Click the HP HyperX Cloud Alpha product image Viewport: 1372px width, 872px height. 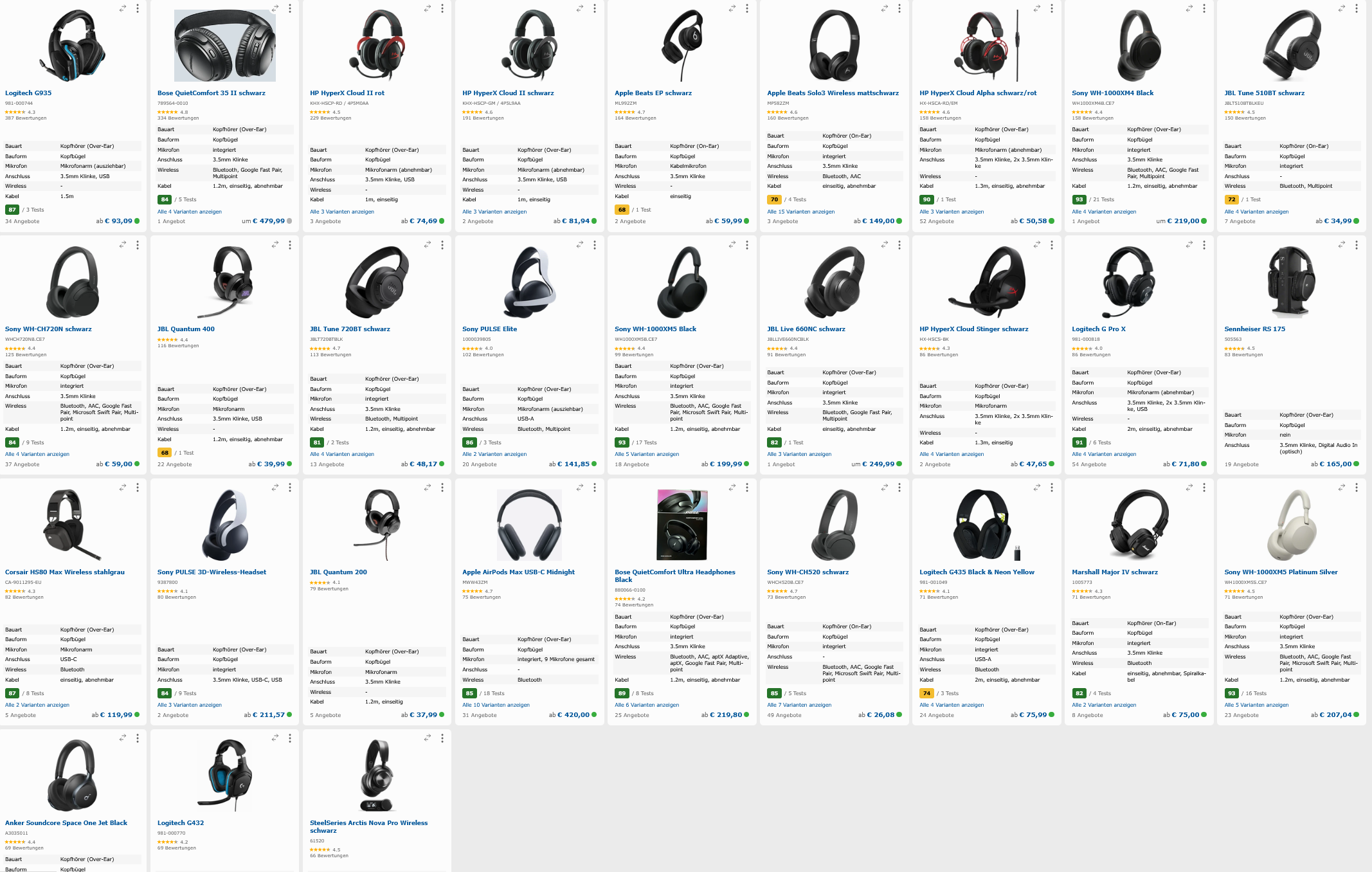(x=987, y=46)
